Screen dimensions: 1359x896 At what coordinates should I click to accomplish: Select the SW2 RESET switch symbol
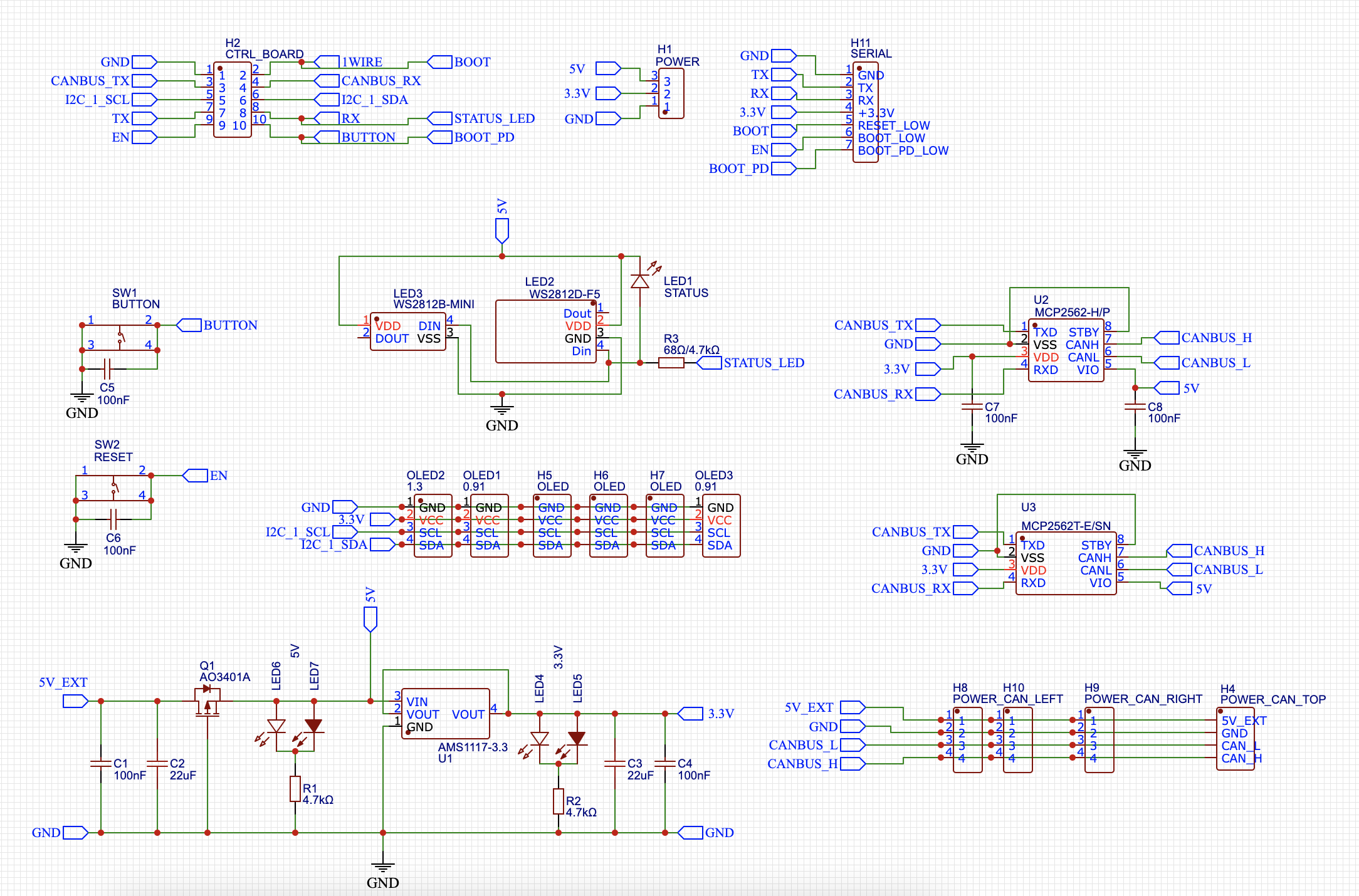[x=113, y=488]
